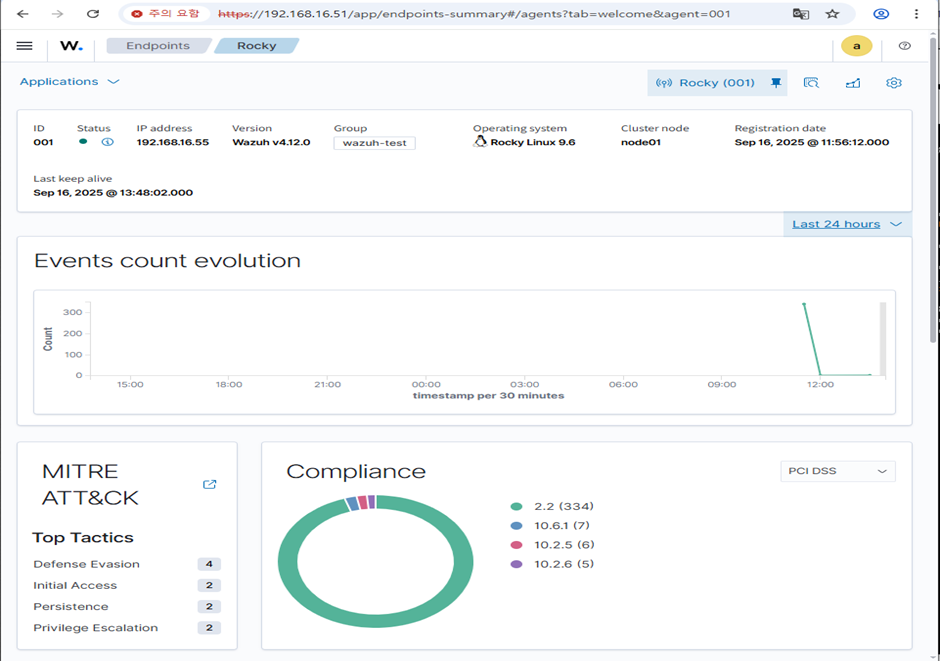Image resolution: width=940 pixels, height=661 pixels.
Task: Open the hamburger navigation menu
Action: point(25,46)
